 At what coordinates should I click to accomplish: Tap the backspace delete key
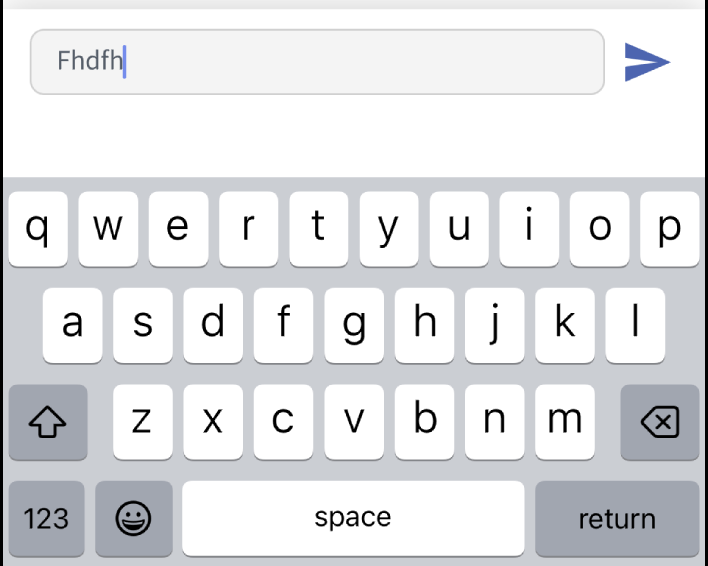(x=660, y=422)
